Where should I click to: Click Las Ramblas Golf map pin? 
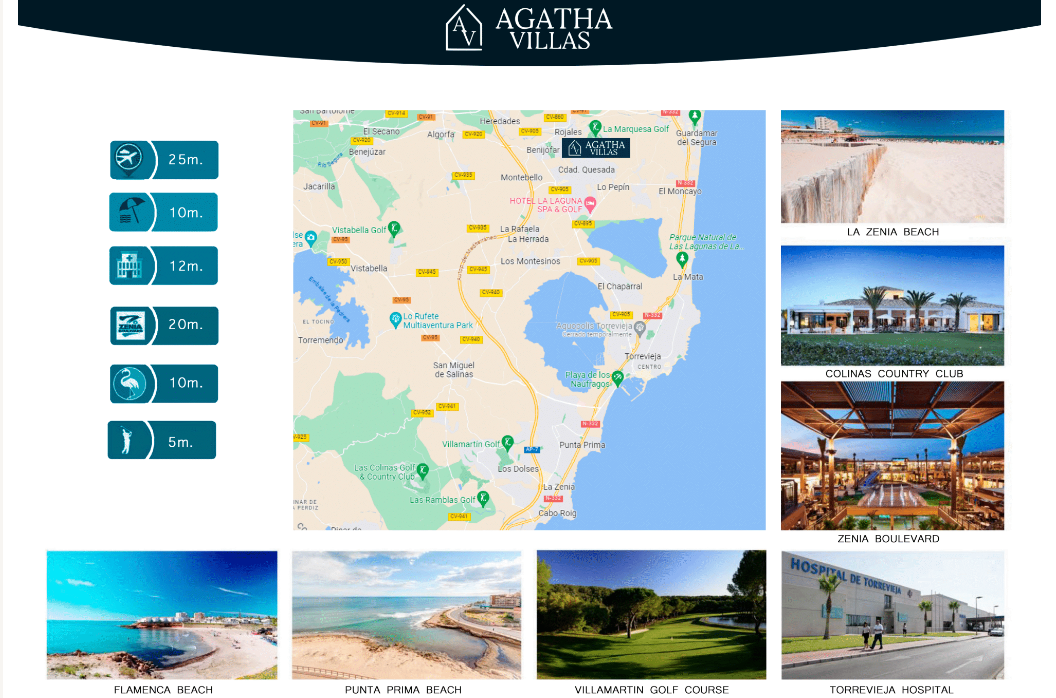pyautogui.click(x=483, y=499)
